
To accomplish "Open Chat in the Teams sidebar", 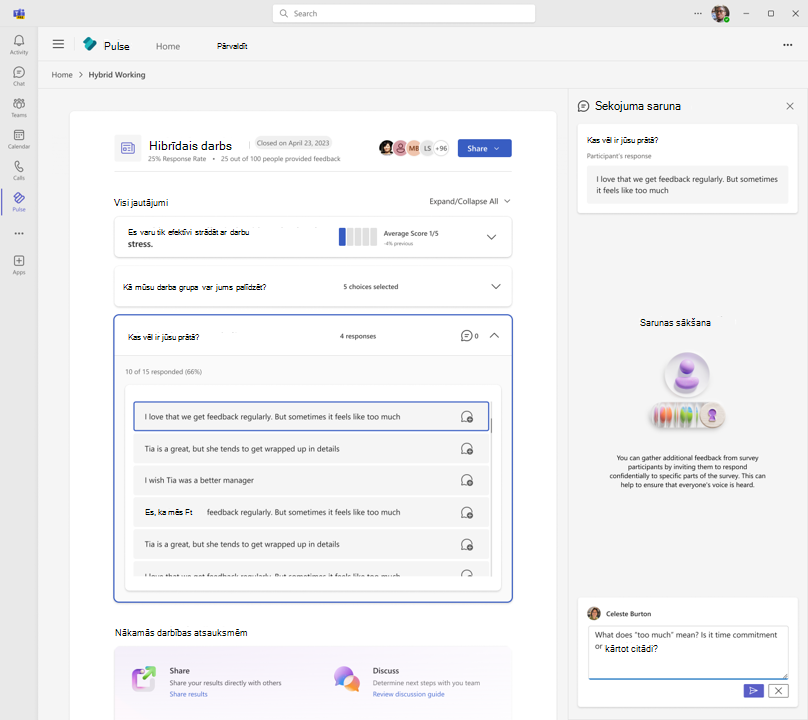I will (19, 76).
